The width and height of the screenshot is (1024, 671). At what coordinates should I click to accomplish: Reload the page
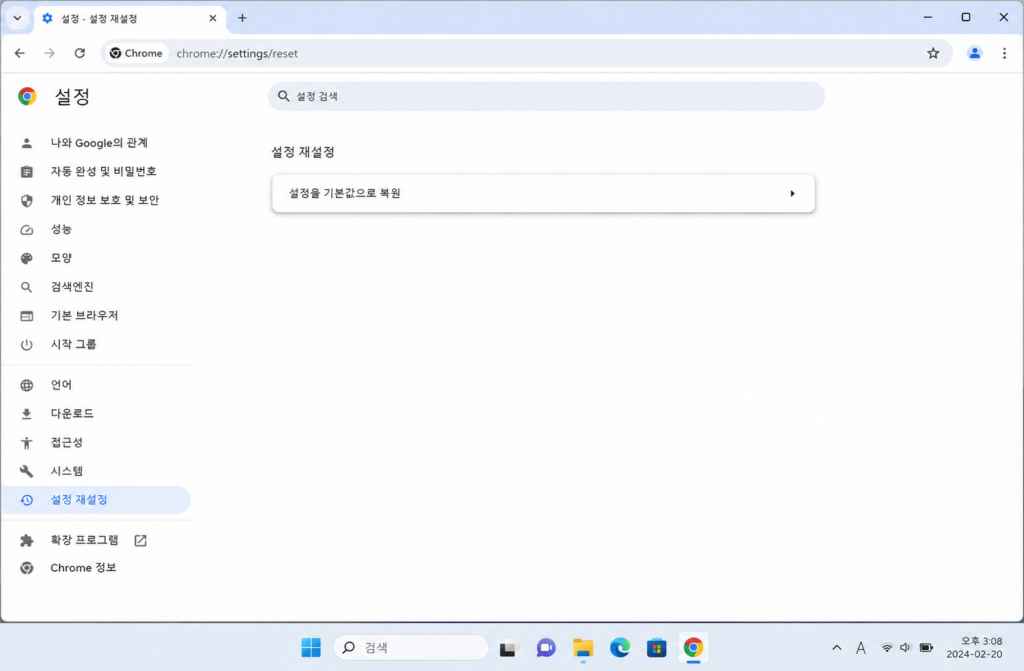(80, 54)
